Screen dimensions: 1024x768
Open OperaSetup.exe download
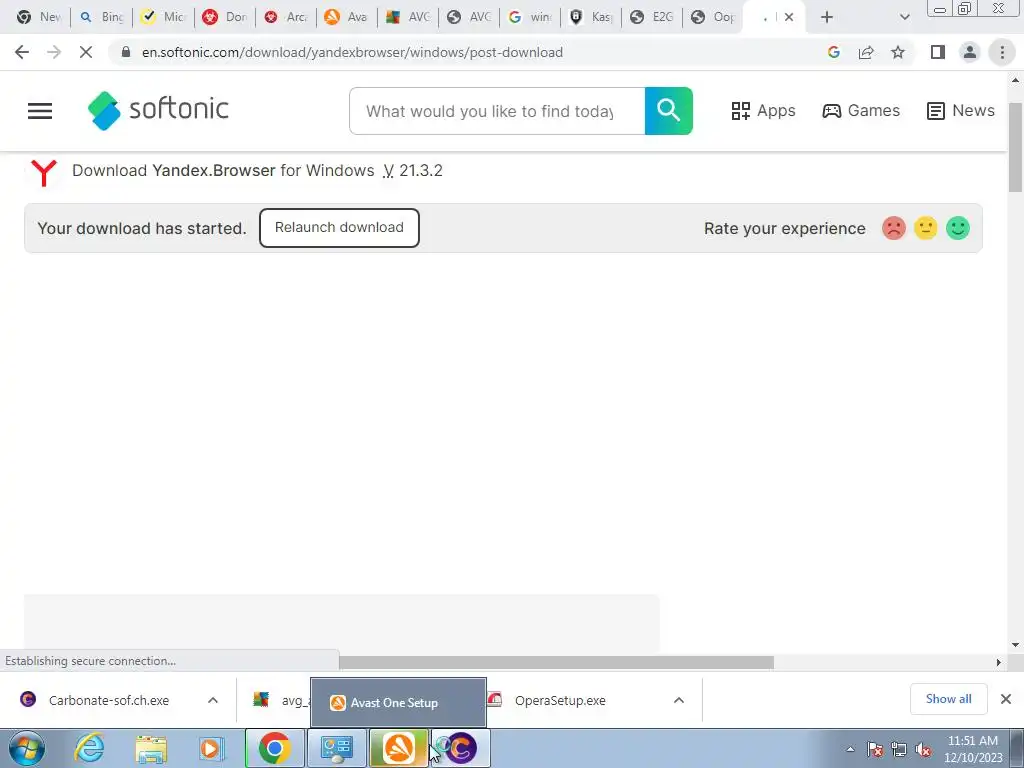(560, 700)
